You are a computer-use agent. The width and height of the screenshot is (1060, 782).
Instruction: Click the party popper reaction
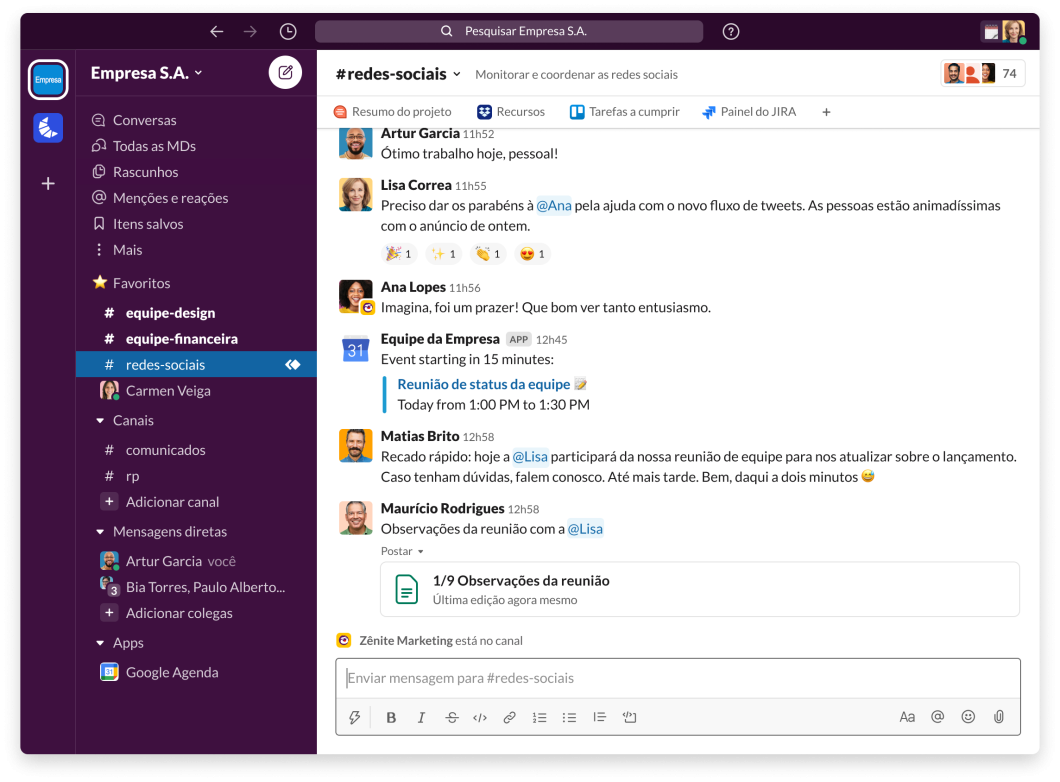[x=399, y=253]
